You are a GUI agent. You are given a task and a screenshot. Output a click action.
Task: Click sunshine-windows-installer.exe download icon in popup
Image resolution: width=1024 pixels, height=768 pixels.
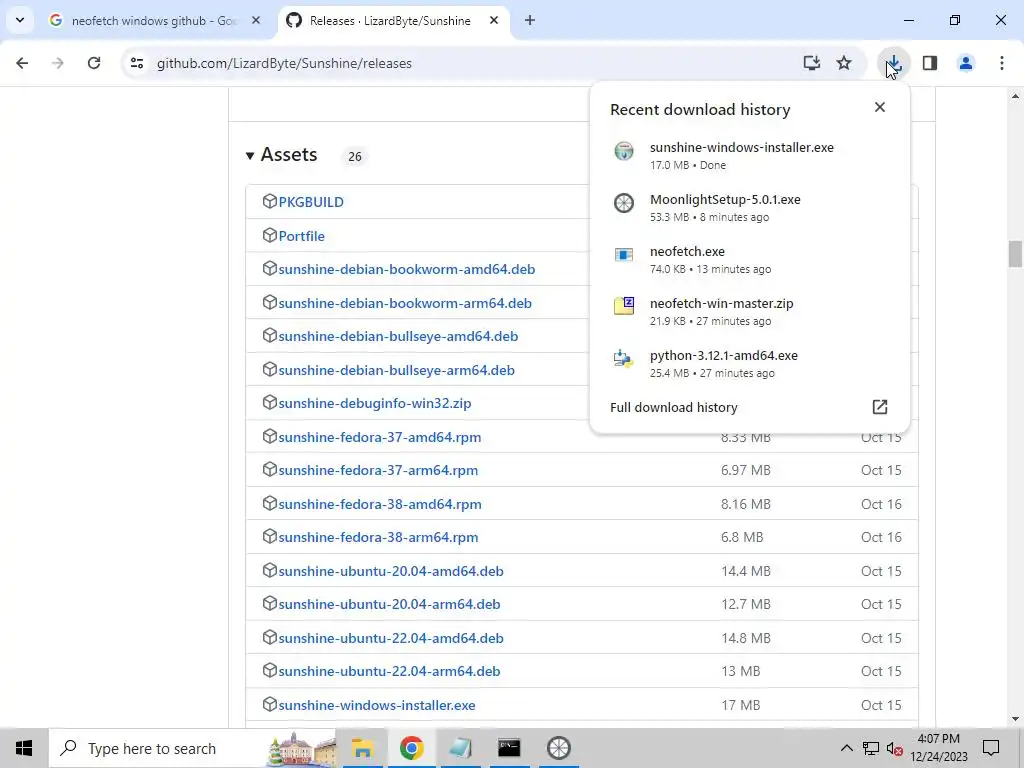(624, 151)
